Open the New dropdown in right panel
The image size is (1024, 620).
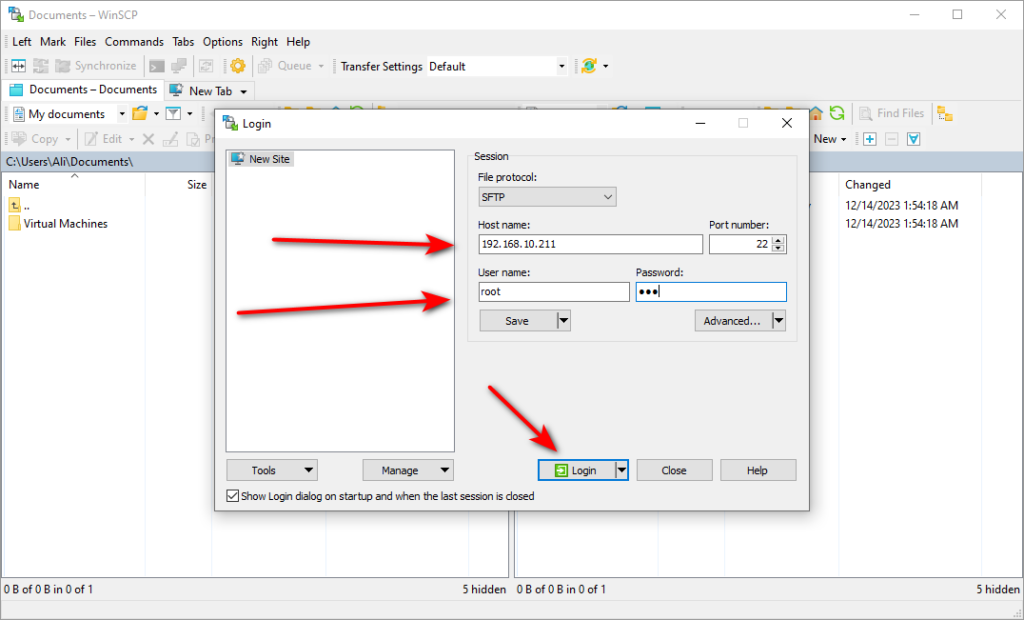tap(830, 139)
